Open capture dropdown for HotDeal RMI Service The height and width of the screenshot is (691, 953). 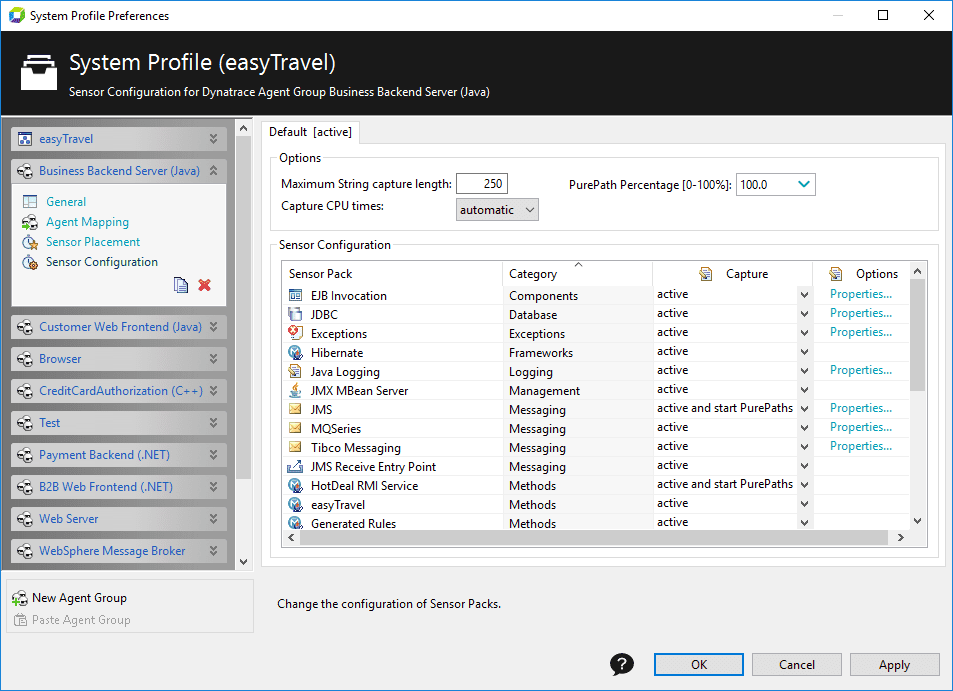[x=804, y=485]
